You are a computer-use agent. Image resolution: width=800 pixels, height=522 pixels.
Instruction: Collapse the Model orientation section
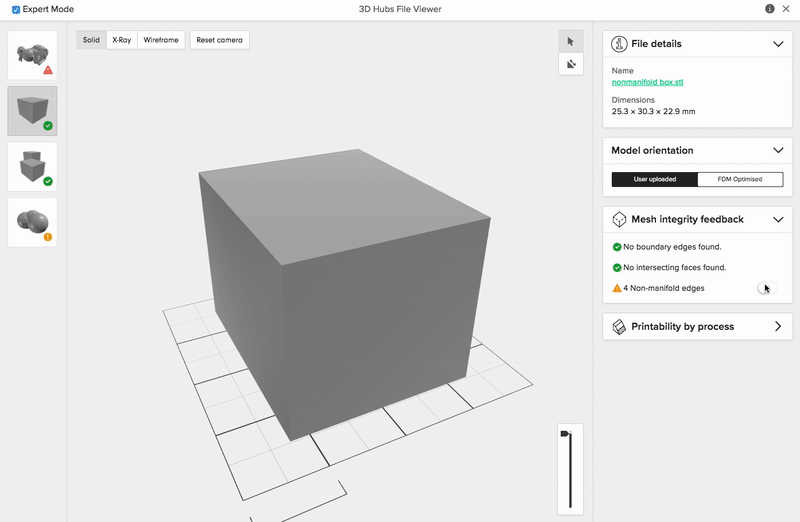point(778,151)
